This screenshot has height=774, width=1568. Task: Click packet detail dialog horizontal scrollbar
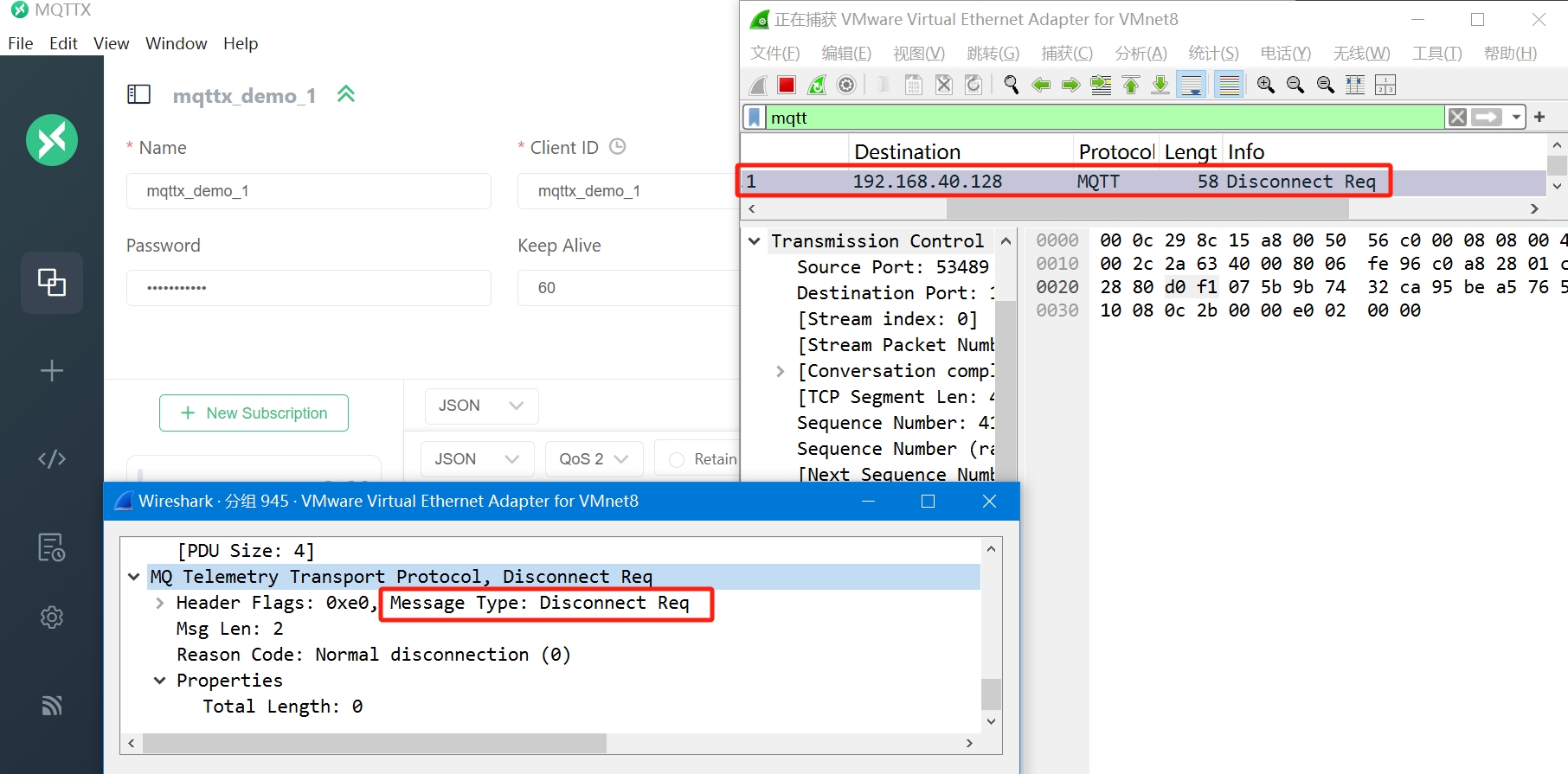click(x=375, y=743)
